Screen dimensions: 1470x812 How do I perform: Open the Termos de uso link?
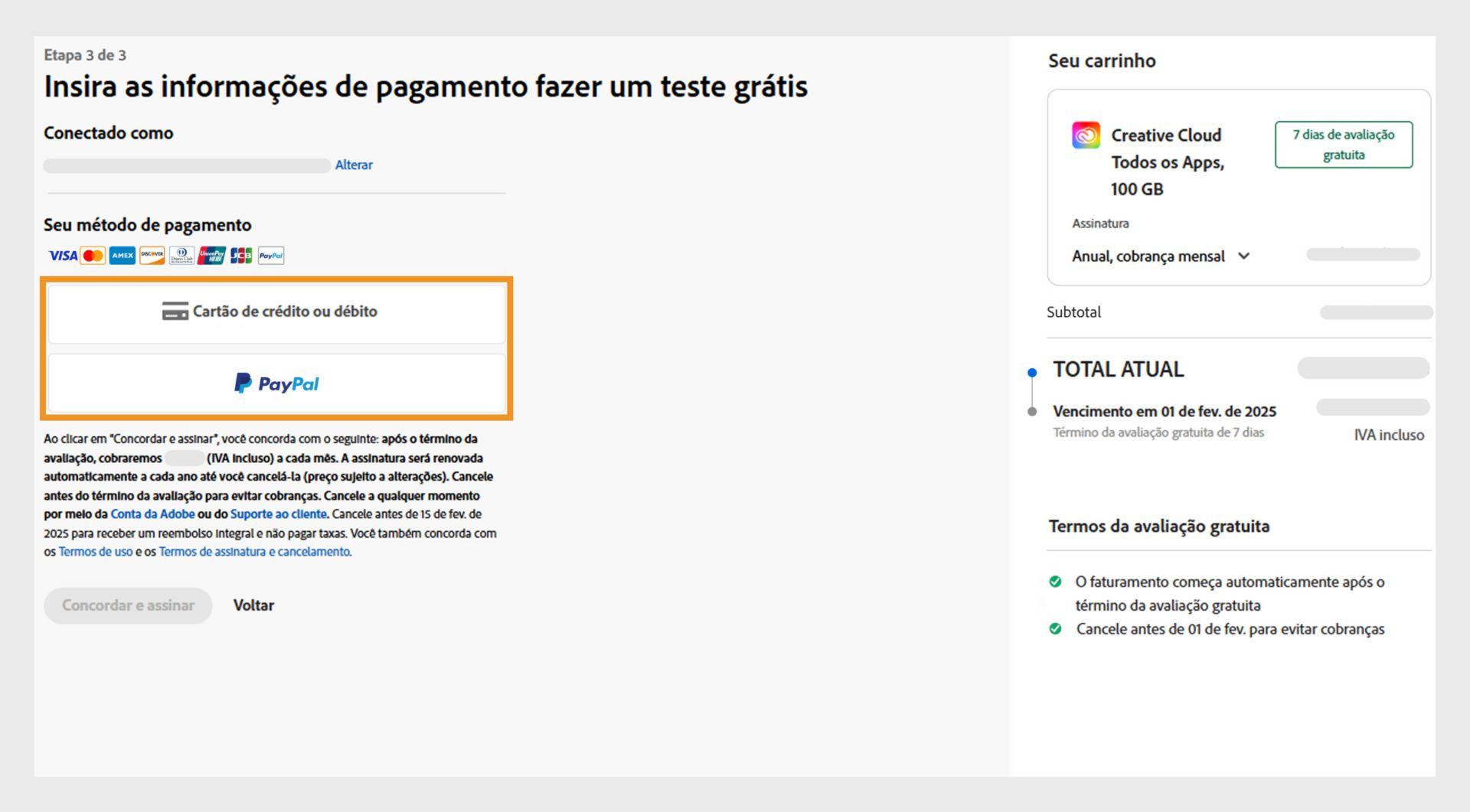tap(96, 552)
